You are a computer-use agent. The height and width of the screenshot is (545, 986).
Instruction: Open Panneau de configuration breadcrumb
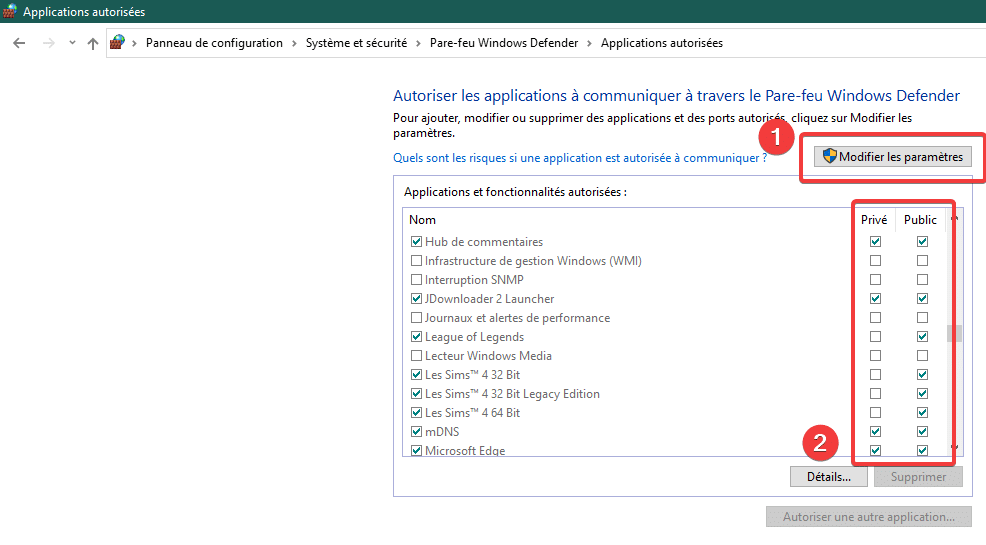tap(214, 43)
